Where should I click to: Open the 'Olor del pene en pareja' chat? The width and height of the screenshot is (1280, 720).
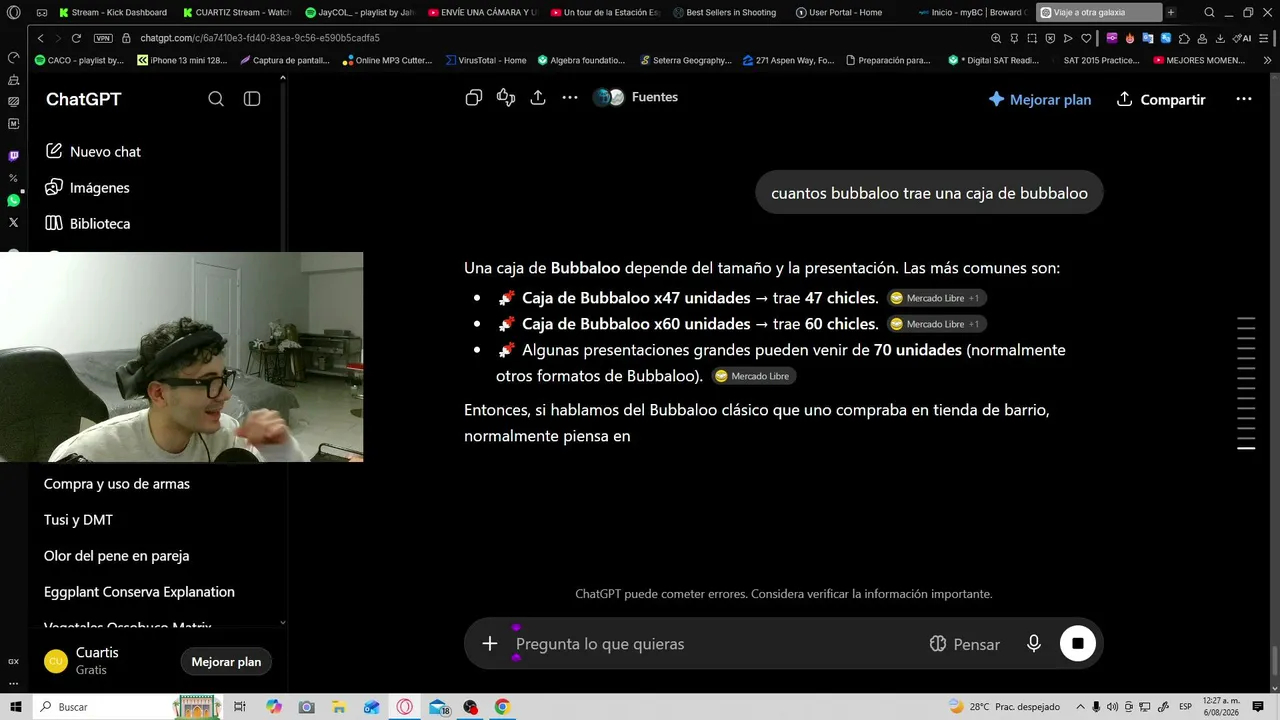pos(116,556)
